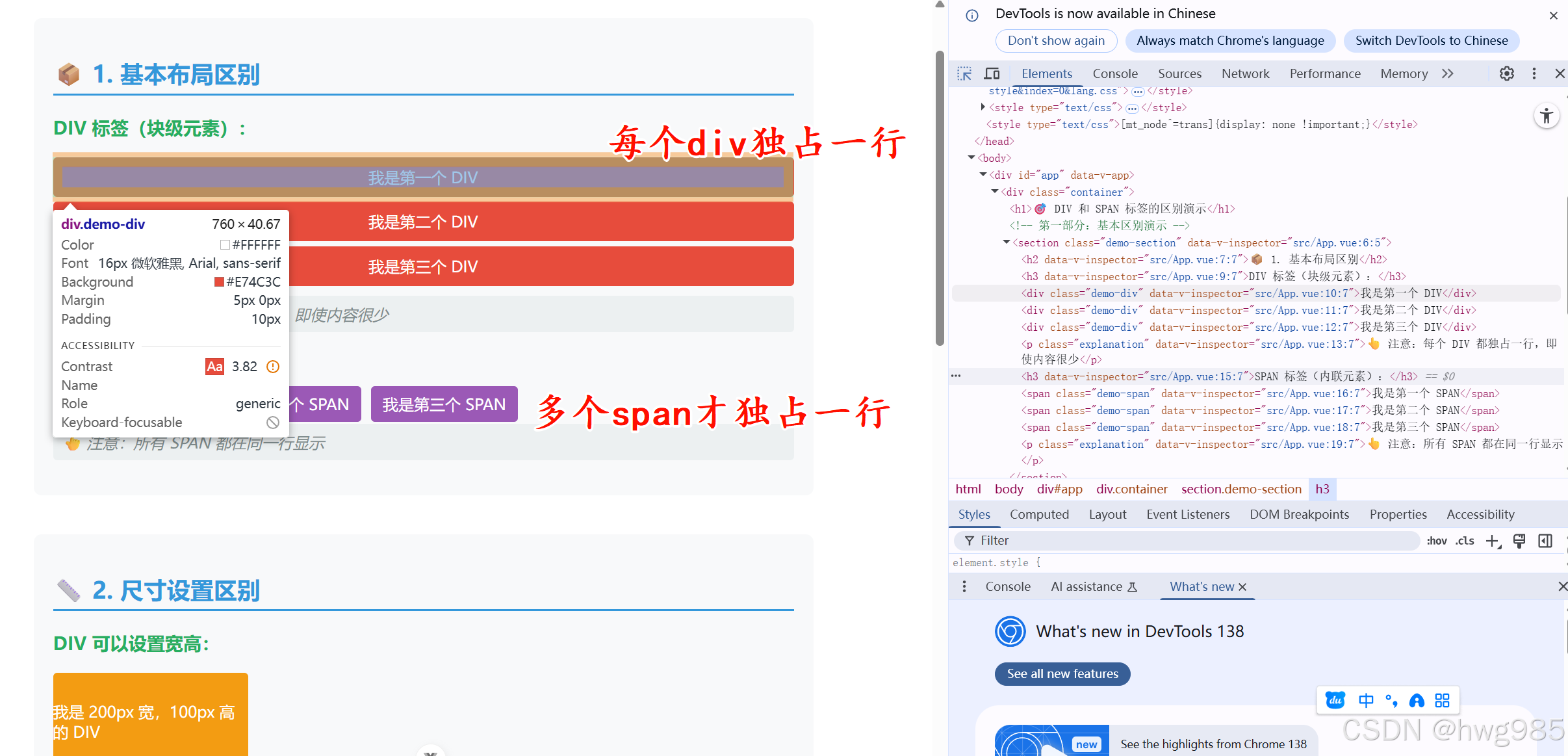
Task: Activate the inspect element picker icon
Action: (965, 73)
